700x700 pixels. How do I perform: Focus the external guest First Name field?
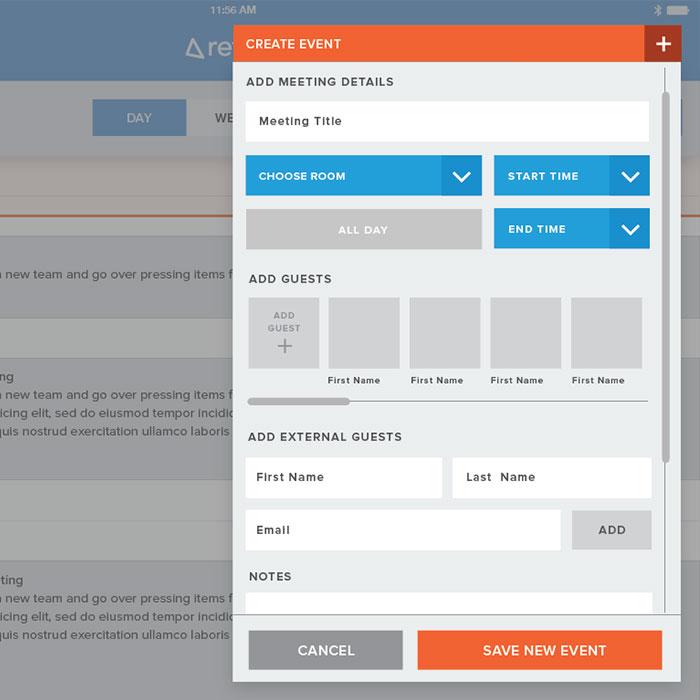[343, 478]
